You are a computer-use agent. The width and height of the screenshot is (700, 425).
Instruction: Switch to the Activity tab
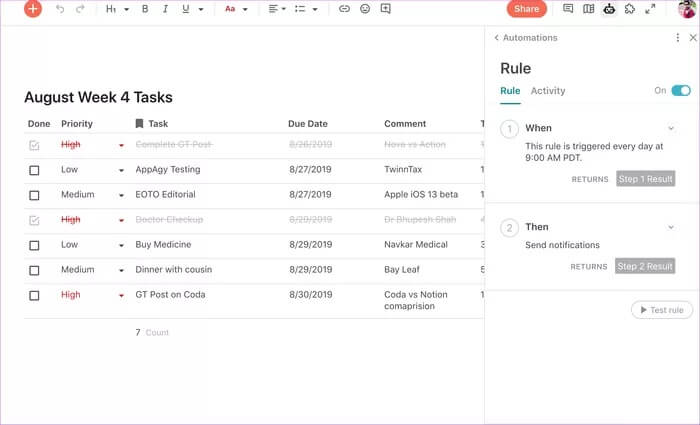coord(548,91)
